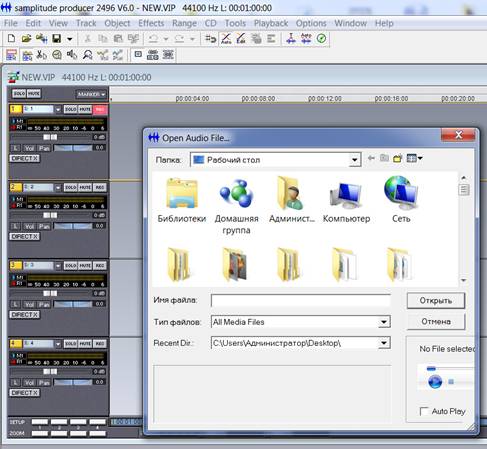This screenshot has height=449, width=487.
Task: Click the 00:00:12:00 timeline marker
Action: pos(325,99)
